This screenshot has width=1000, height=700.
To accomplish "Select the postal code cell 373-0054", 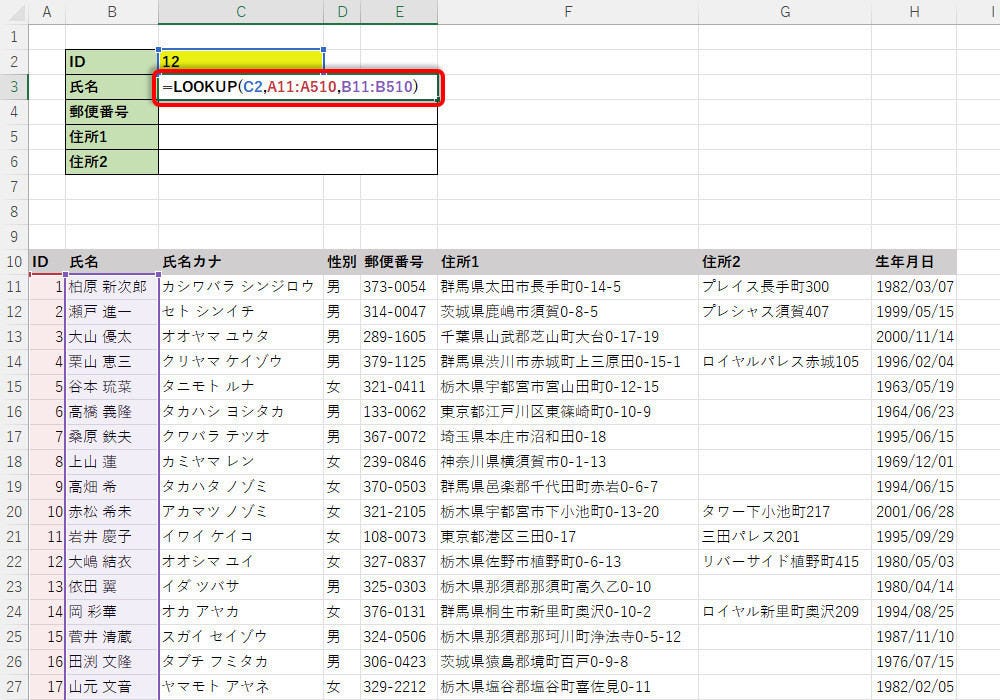I will (x=398, y=287).
